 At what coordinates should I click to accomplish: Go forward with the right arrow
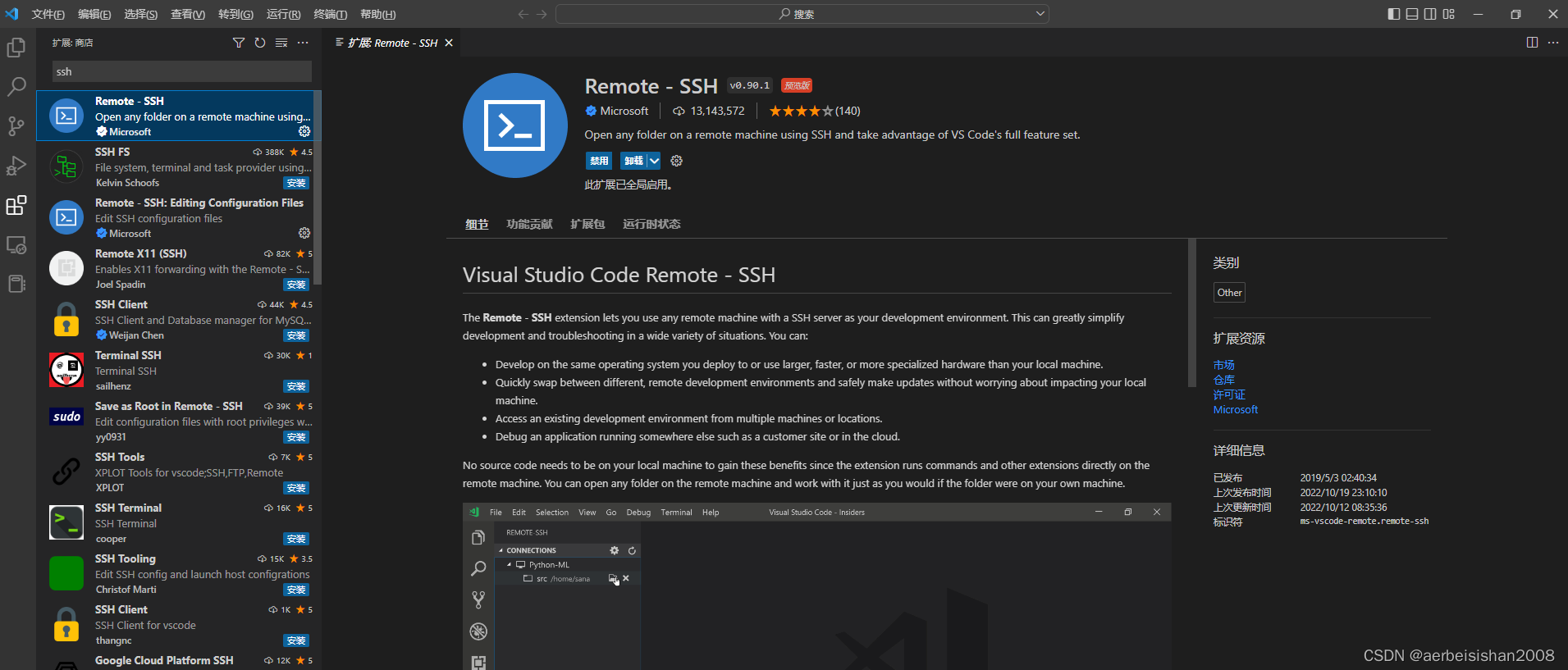point(542,14)
